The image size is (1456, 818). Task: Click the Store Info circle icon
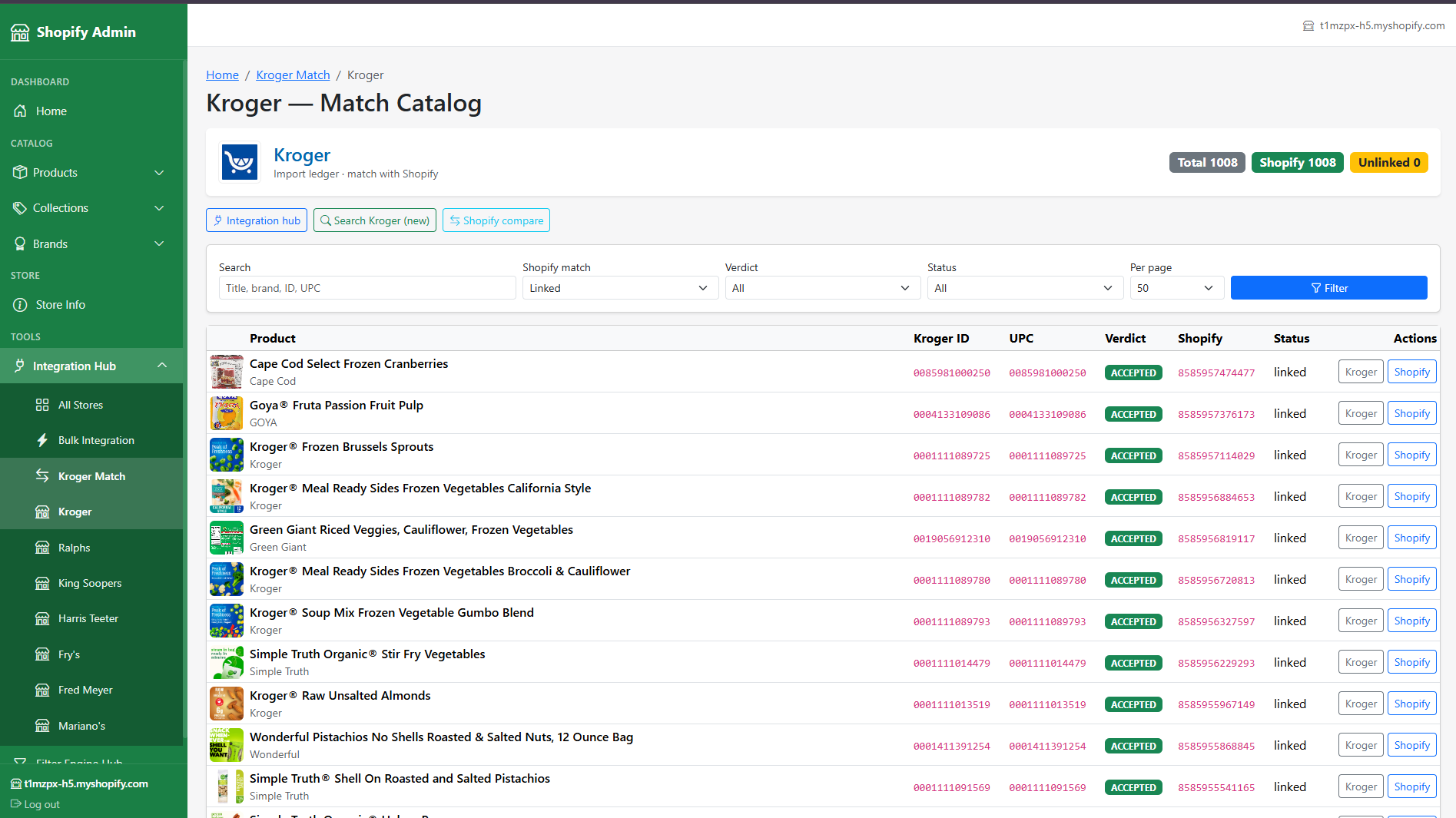[x=20, y=305]
